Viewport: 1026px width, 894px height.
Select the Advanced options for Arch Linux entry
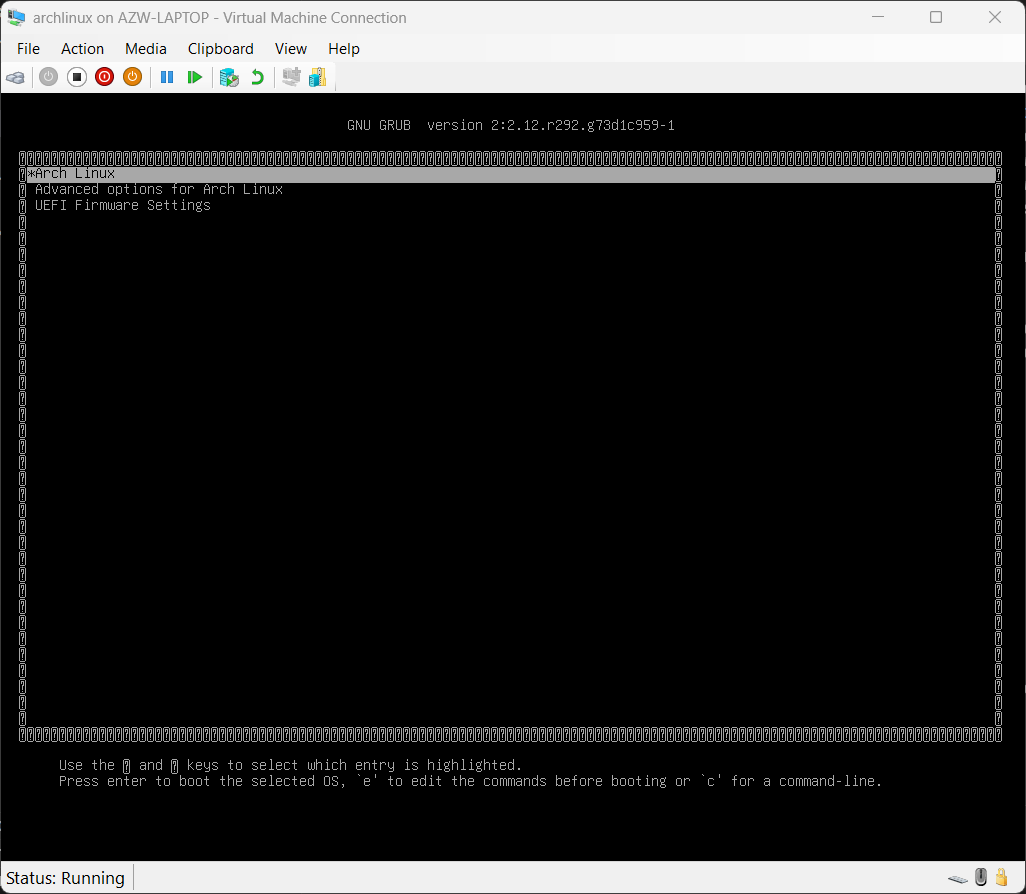(x=157, y=189)
